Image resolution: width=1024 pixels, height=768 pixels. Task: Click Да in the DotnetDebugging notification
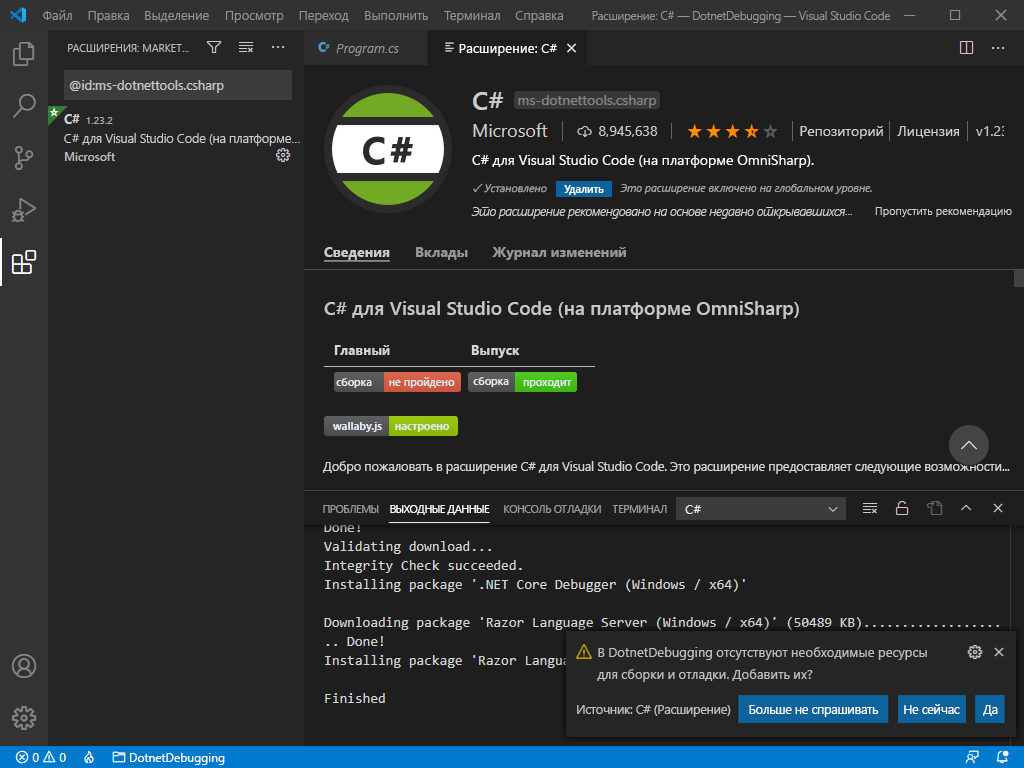tap(989, 709)
